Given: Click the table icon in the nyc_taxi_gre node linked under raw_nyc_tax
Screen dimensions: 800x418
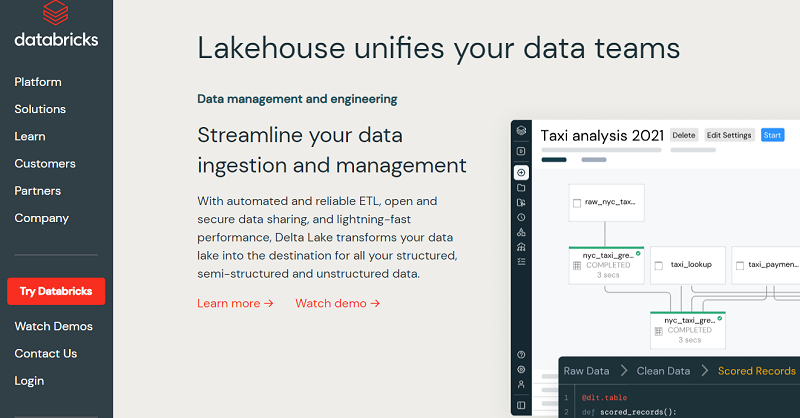Looking at the screenshot, I should [x=577, y=265].
